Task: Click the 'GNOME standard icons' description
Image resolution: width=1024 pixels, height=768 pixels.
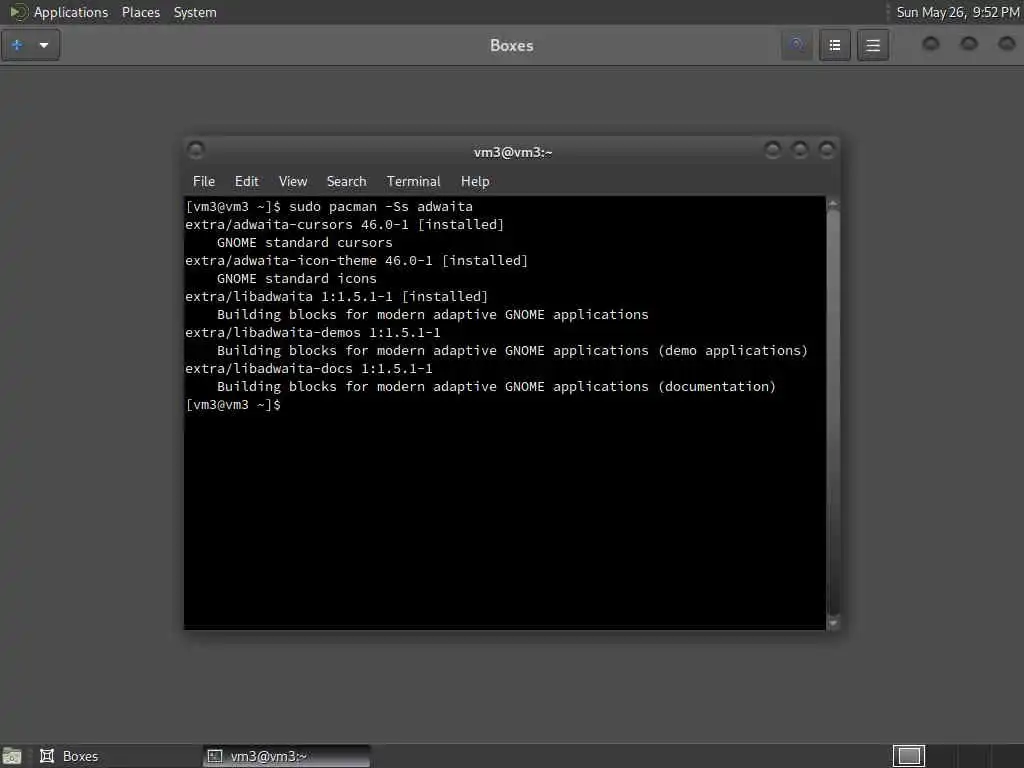Action: [x=296, y=278]
